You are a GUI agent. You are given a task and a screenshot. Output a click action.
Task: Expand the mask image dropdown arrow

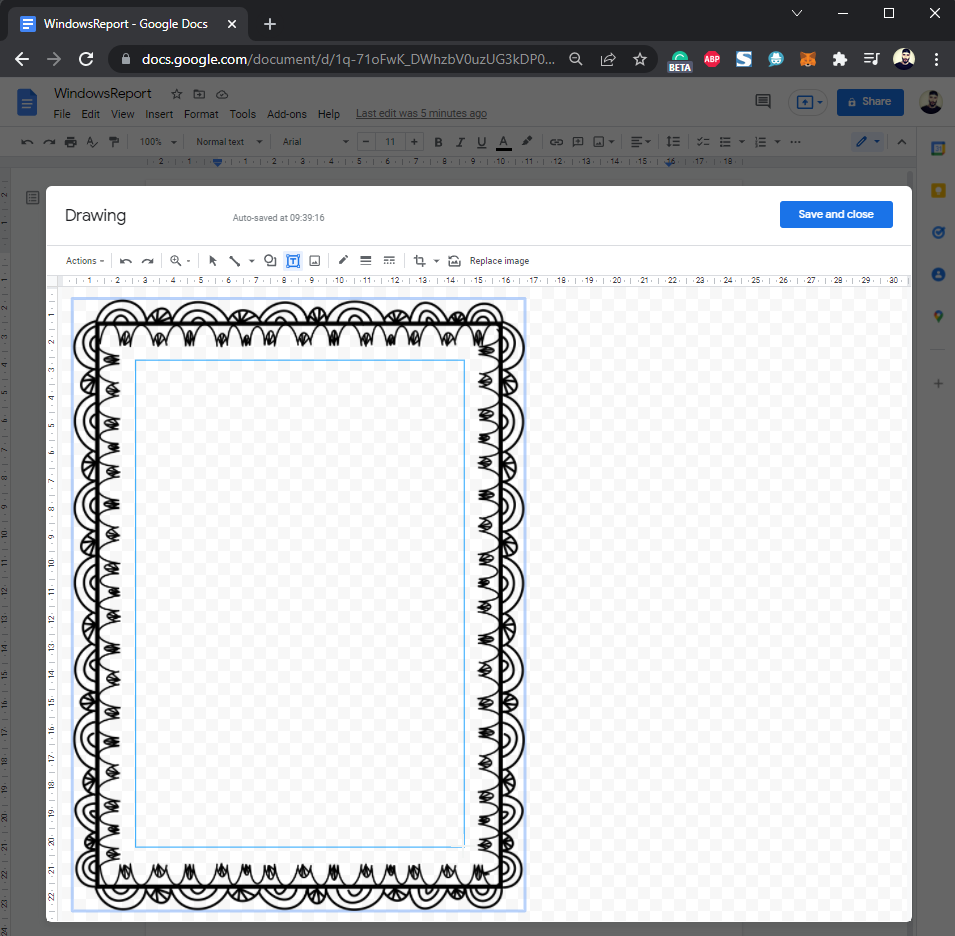(x=436, y=261)
